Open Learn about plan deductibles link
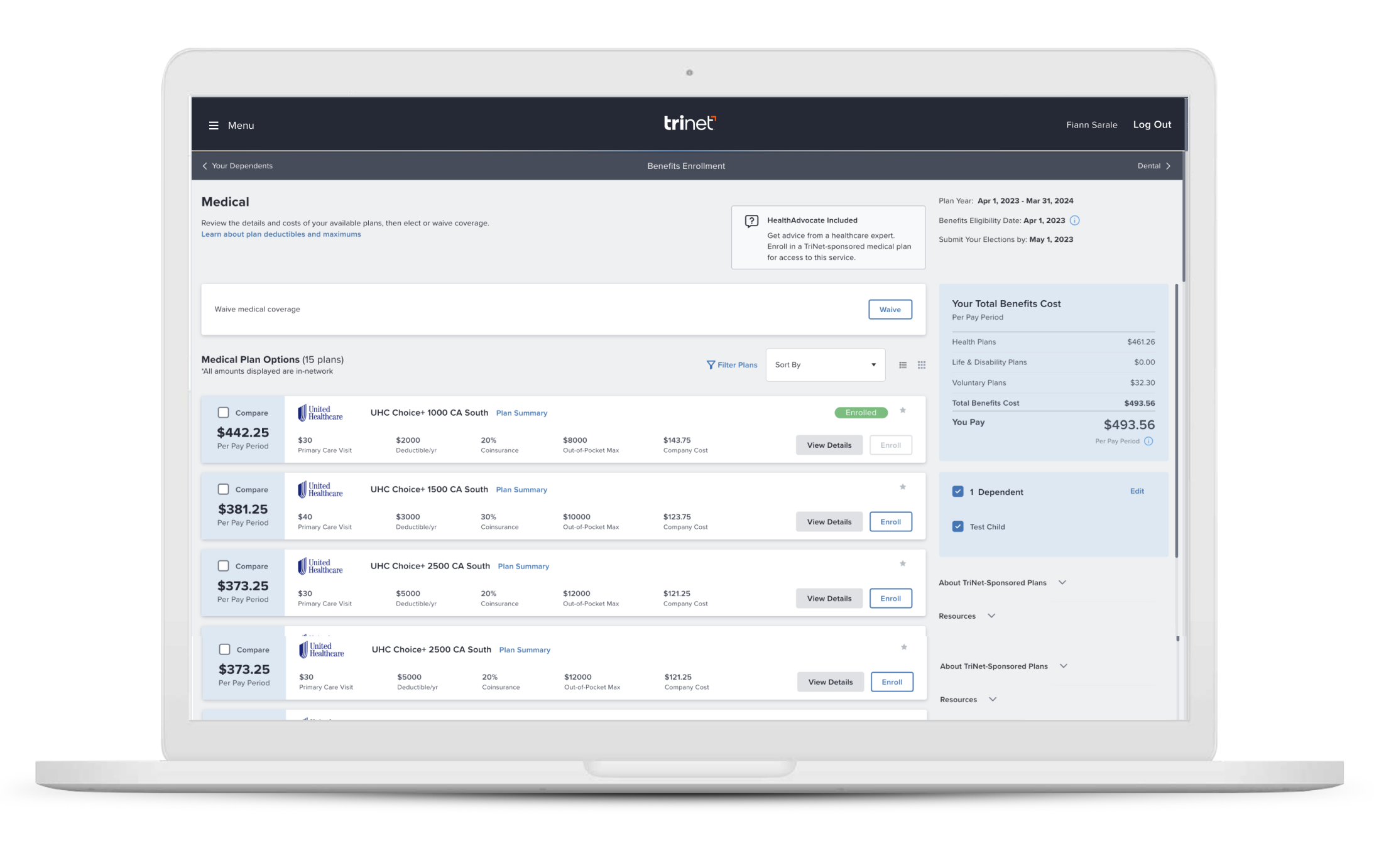 (281, 234)
